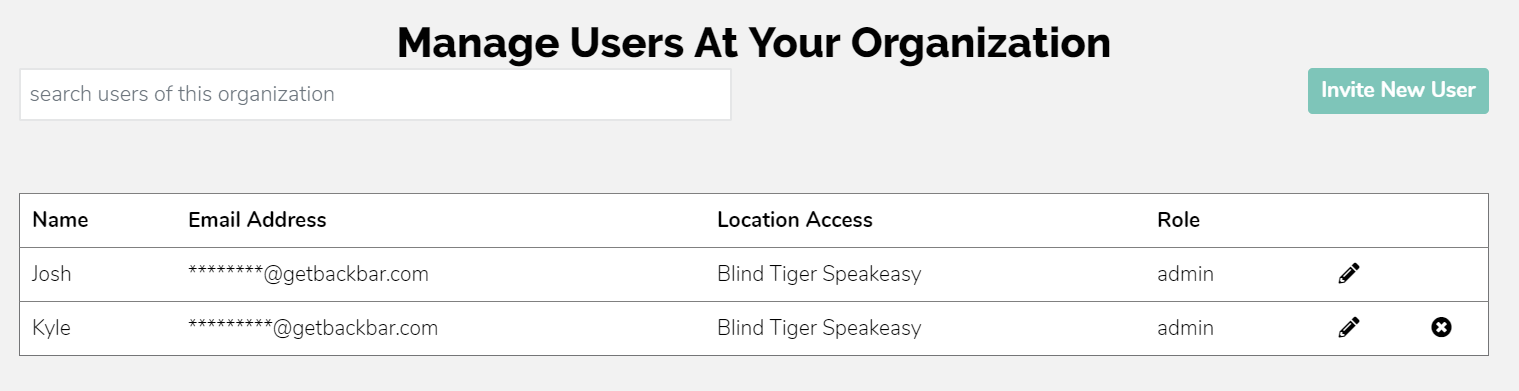The height and width of the screenshot is (391, 1519).
Task: Click the Location Access column header
Action: click(x=795, y=220)
